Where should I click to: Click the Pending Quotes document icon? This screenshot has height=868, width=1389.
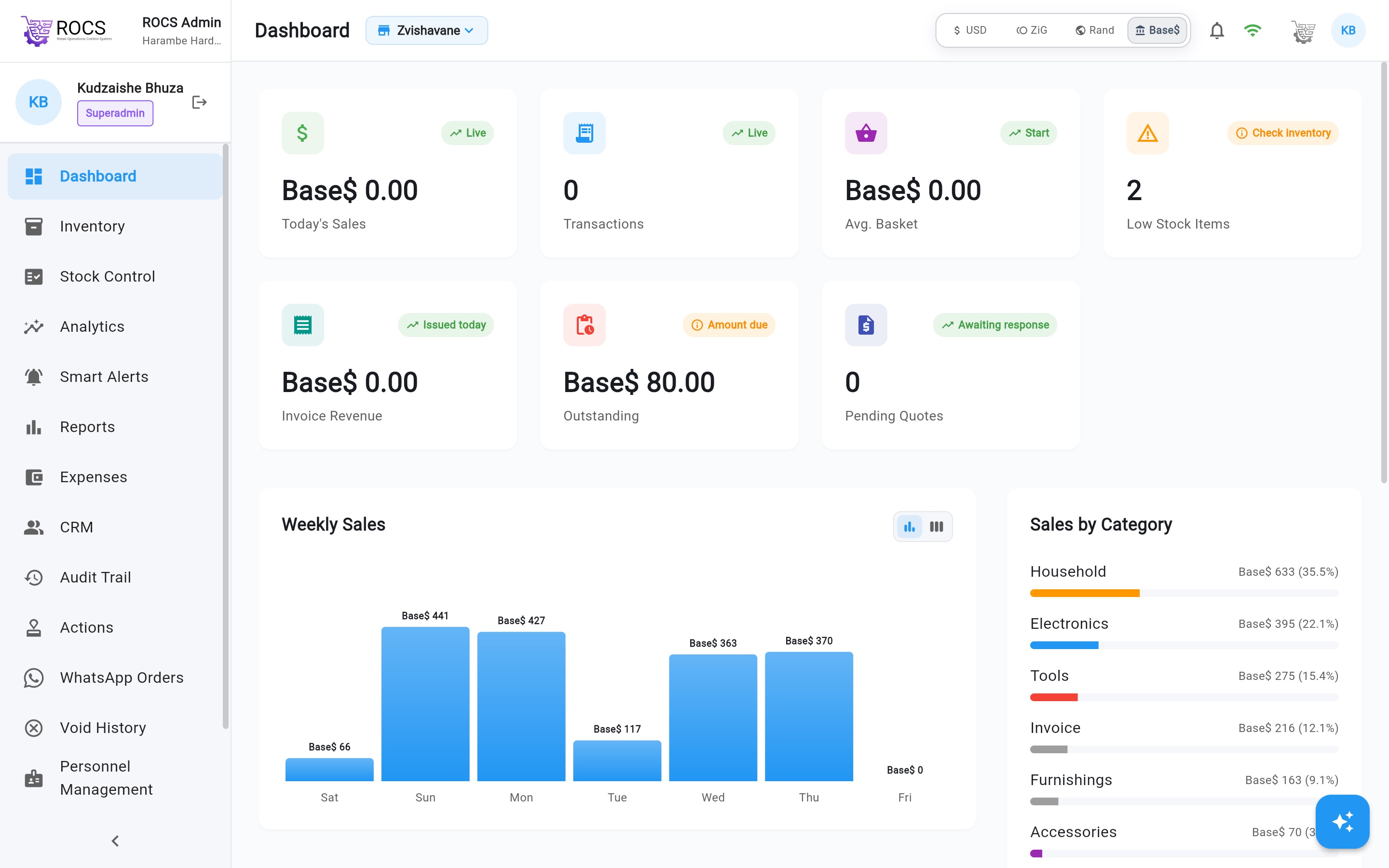pyautogui.click(x=866, y=325)
